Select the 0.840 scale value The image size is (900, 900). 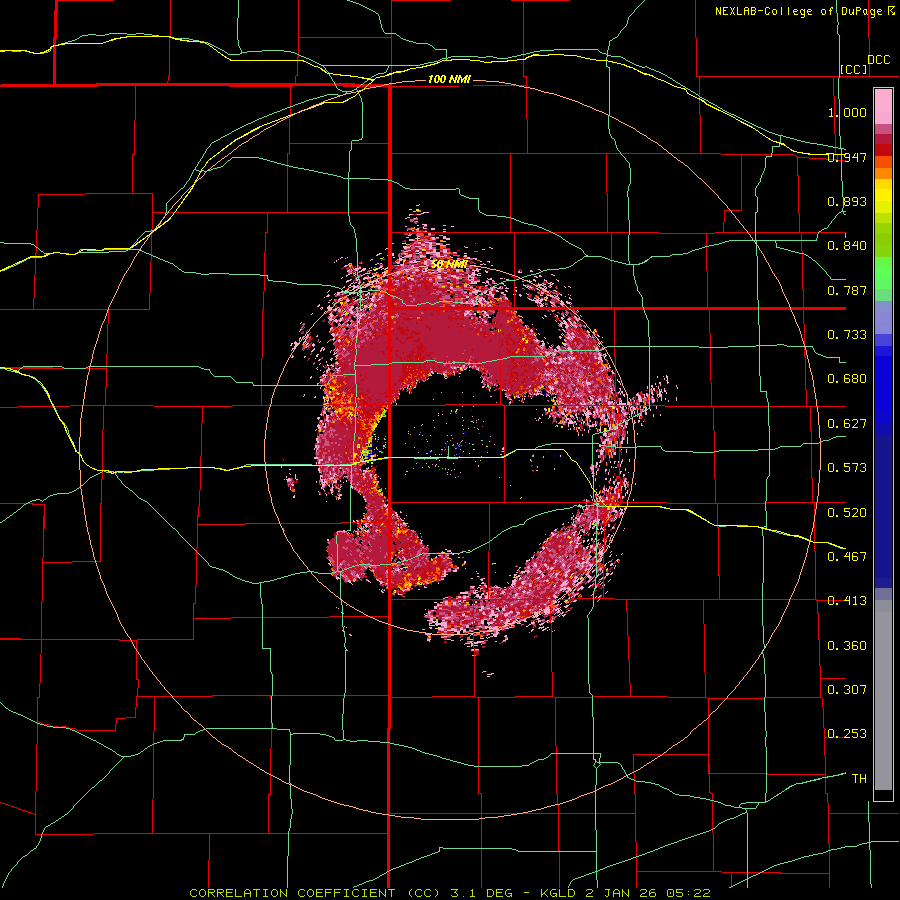[x=847, y=246]
